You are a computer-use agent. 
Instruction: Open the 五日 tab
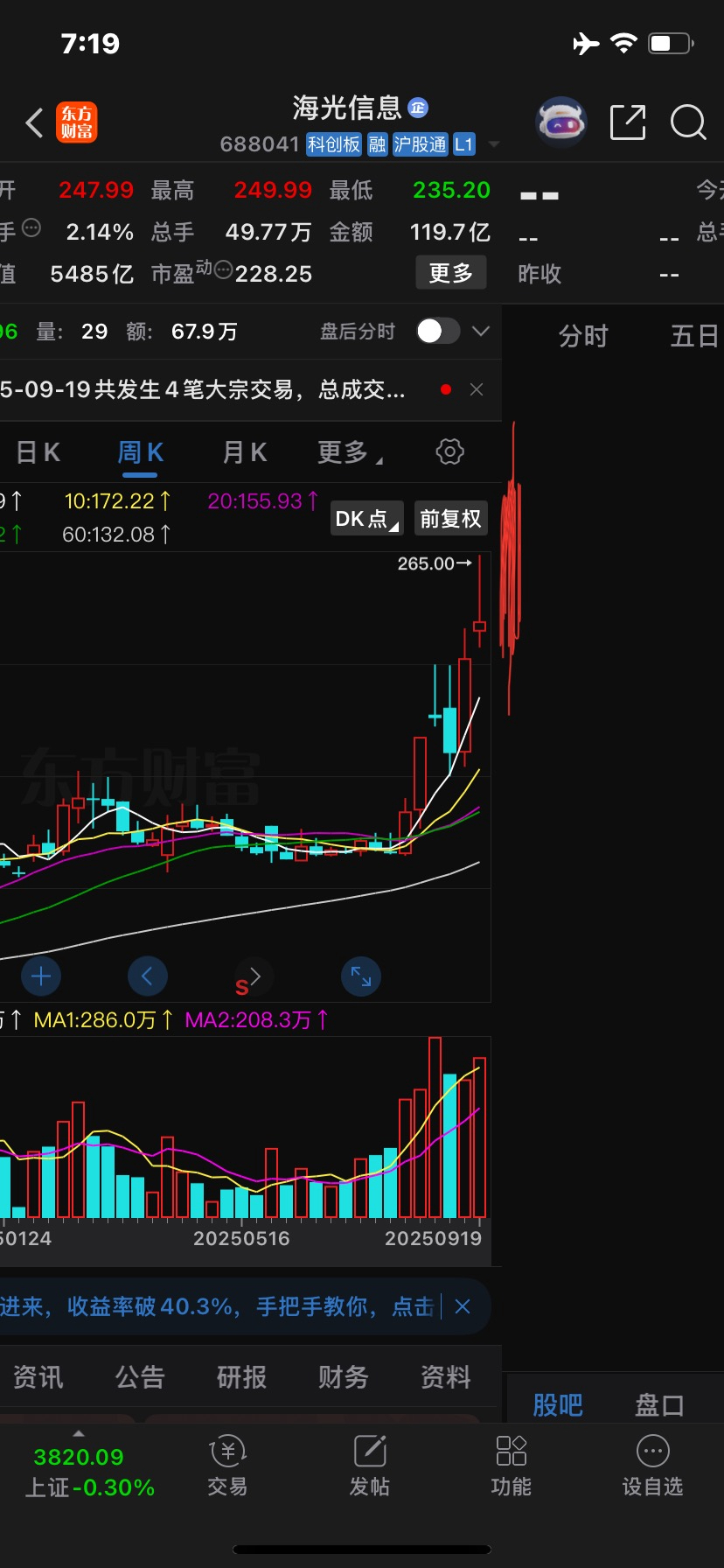694,336
